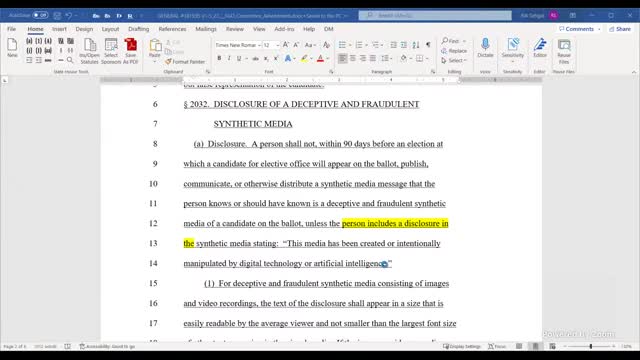Click the Format Painter tool

pos(185,62)
